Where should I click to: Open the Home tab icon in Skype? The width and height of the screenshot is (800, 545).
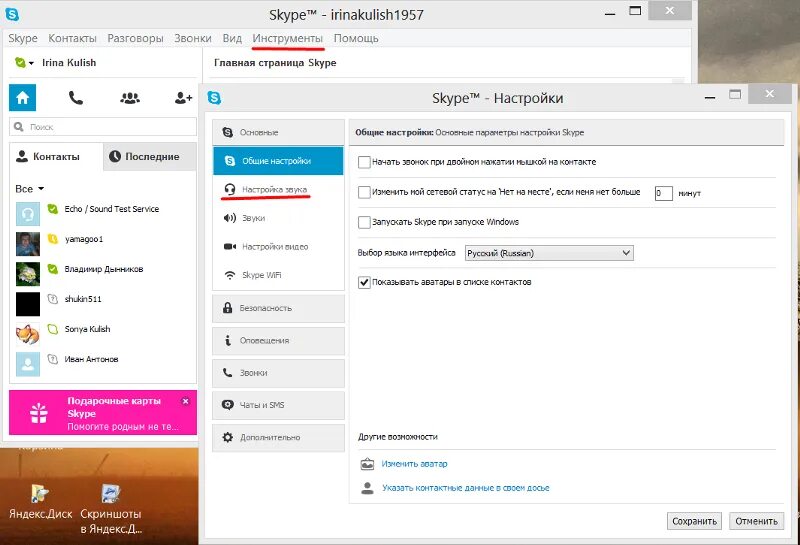pyautogui.click(x=22, y=97)
